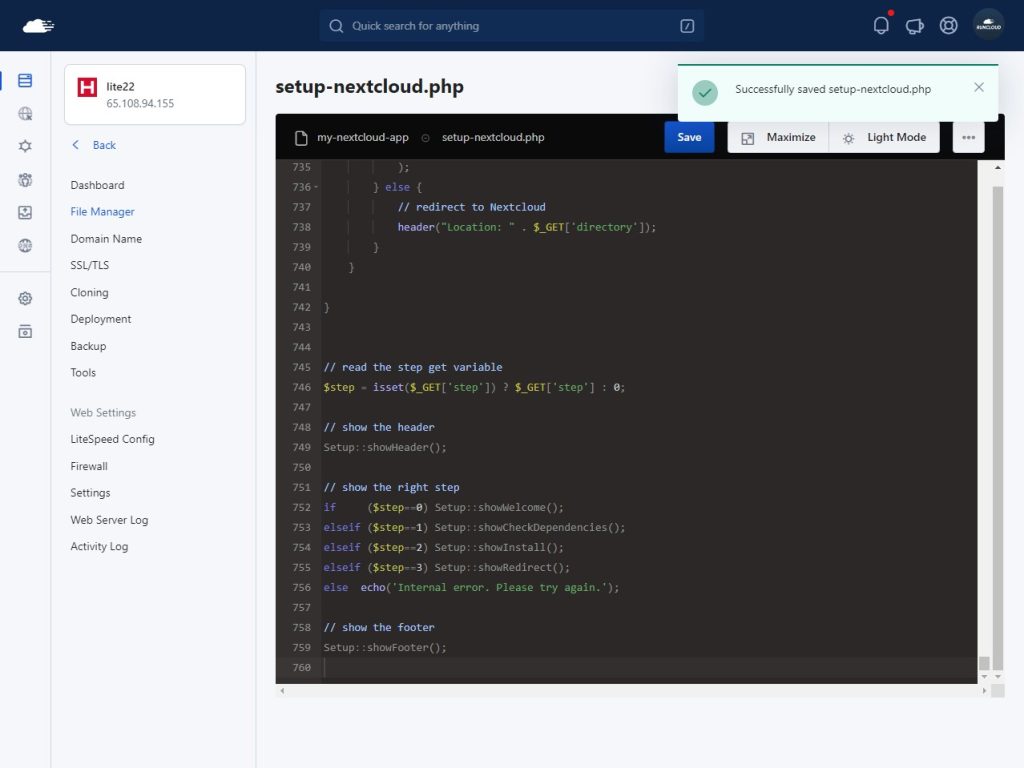Select the servers icon in left rail
This screenshot has height=768, width=1024.
(25, 81)
